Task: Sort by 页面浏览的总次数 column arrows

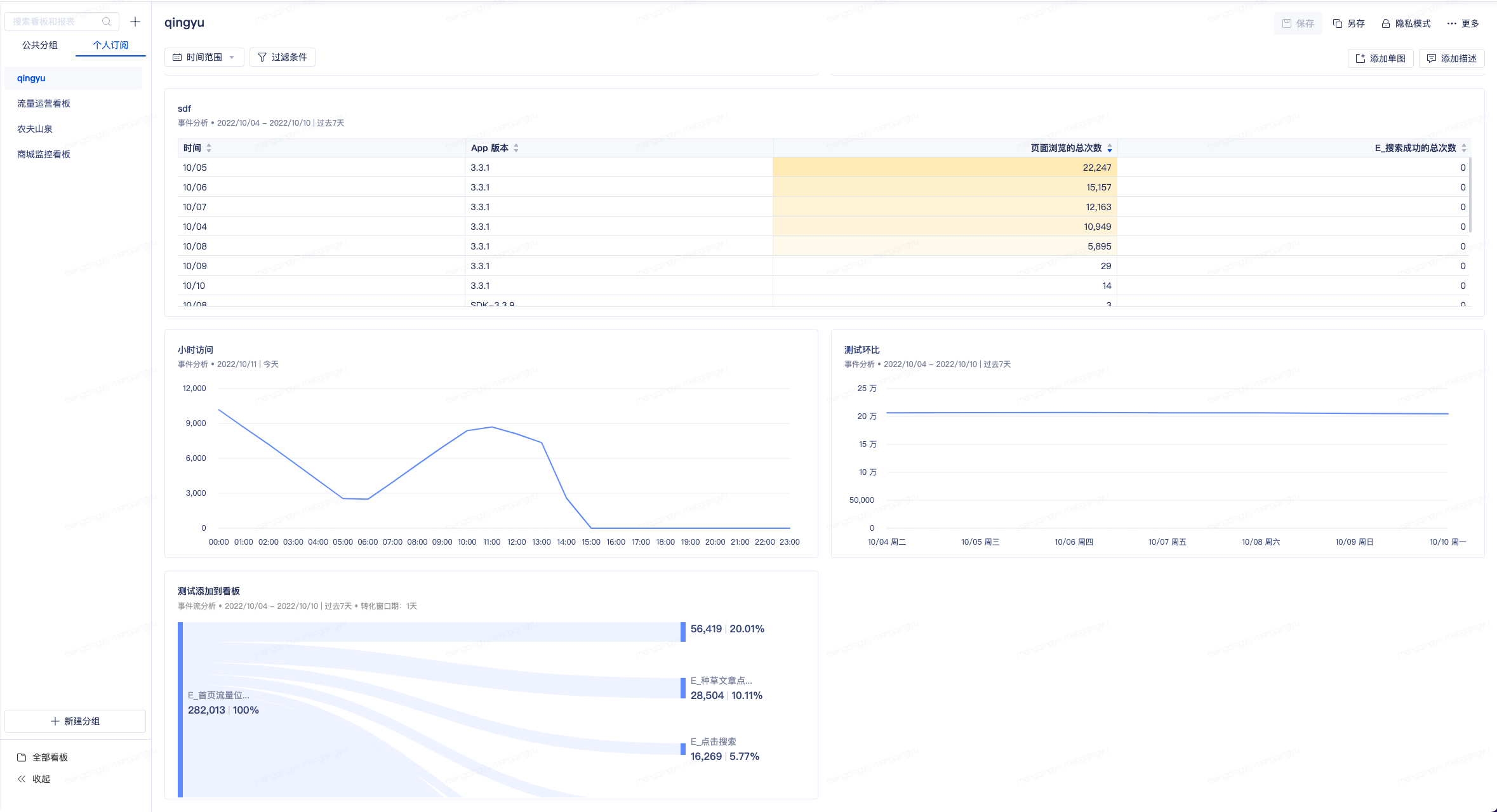Action: (1110, 148)
